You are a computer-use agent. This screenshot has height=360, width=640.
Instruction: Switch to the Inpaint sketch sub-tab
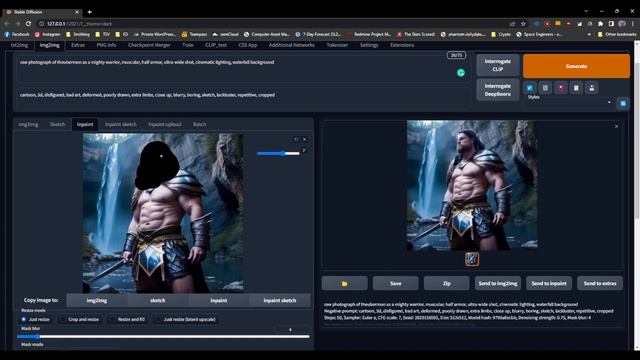click(121, 124)
